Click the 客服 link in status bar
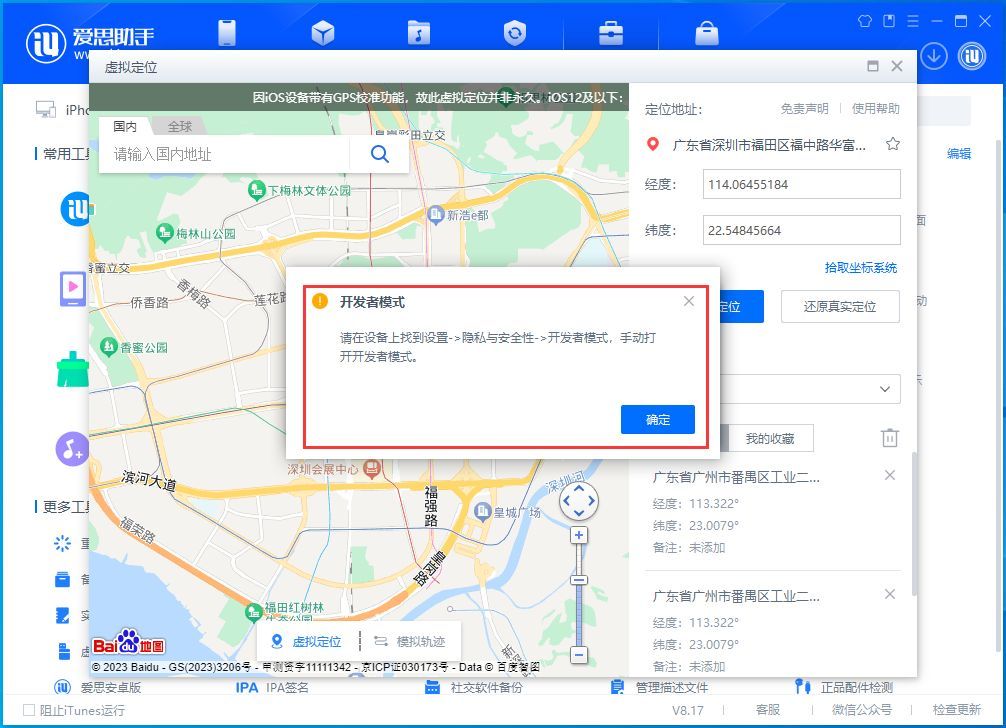 tap(768, 709)
